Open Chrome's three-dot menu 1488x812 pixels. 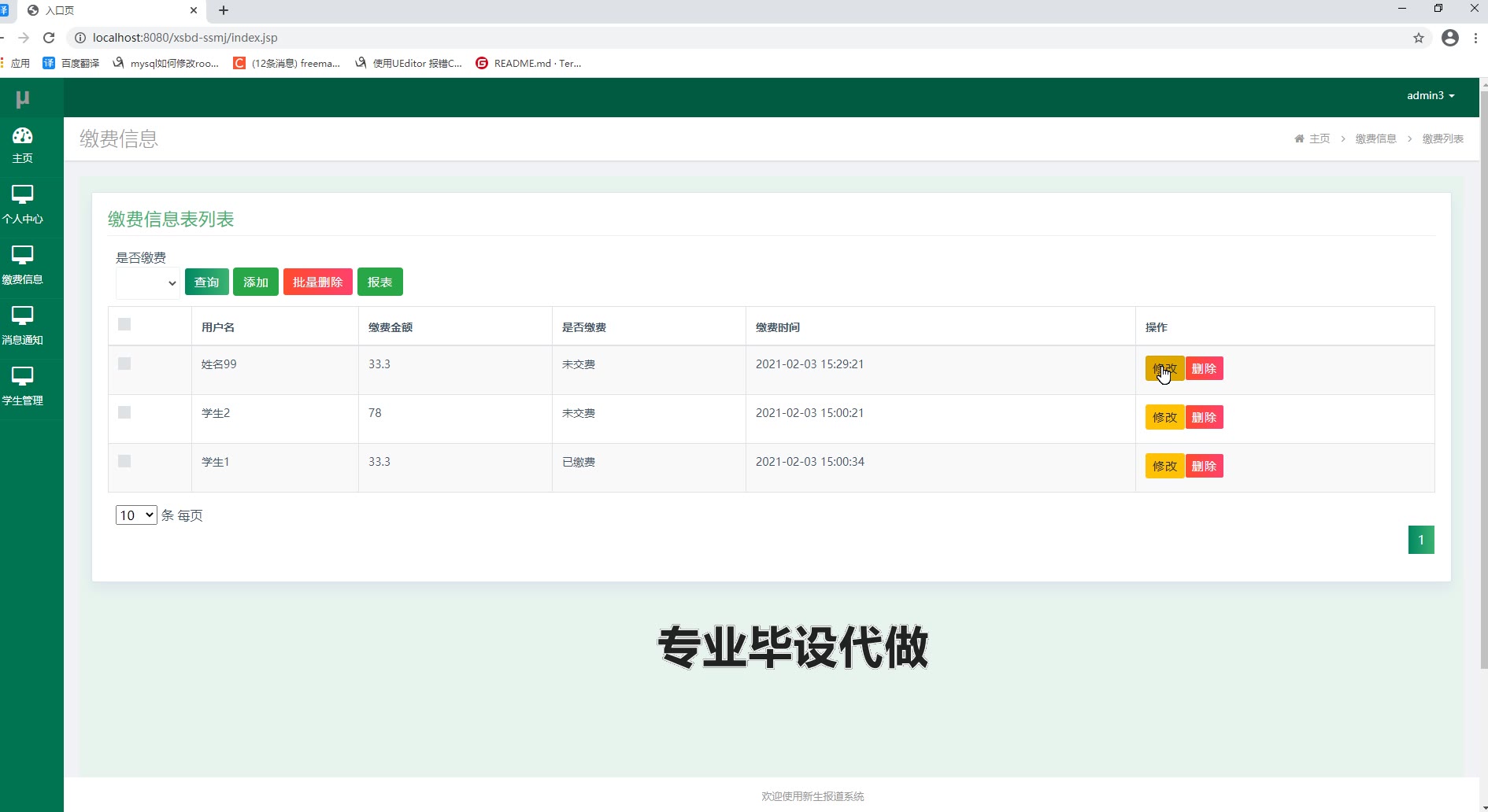(x=1475, y=38)
